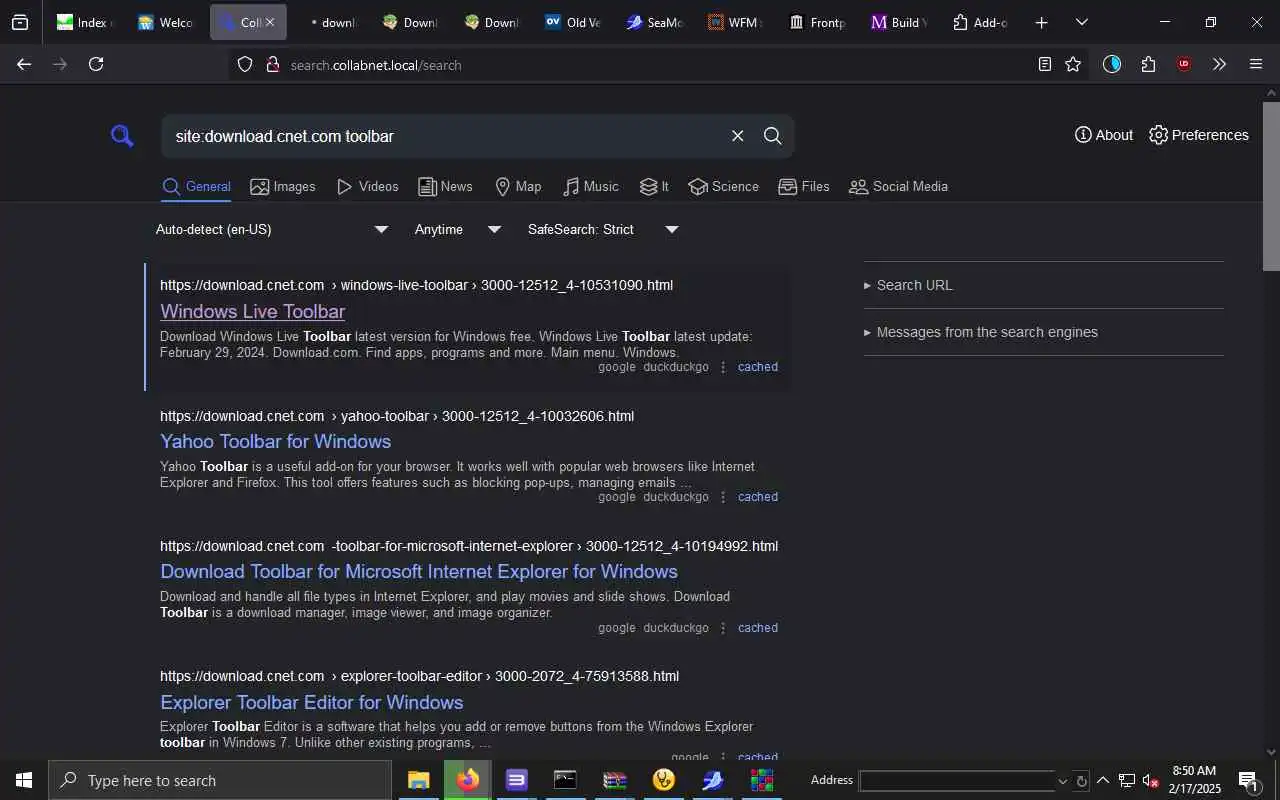
Task: Expand the Search URL section
Action: pyautogui.click(x=908, y=285)
